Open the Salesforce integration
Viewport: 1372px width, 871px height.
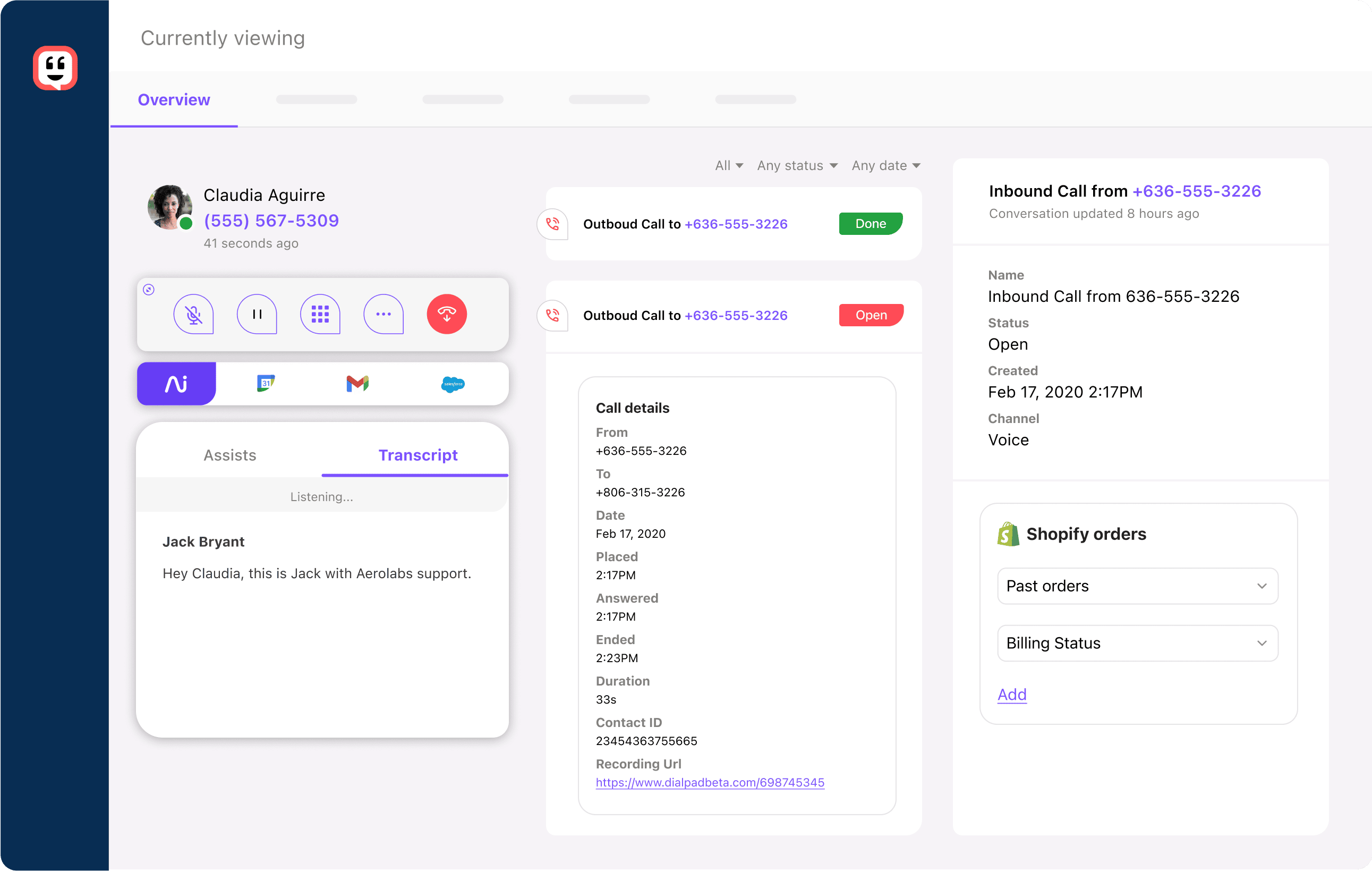point(453,384)
